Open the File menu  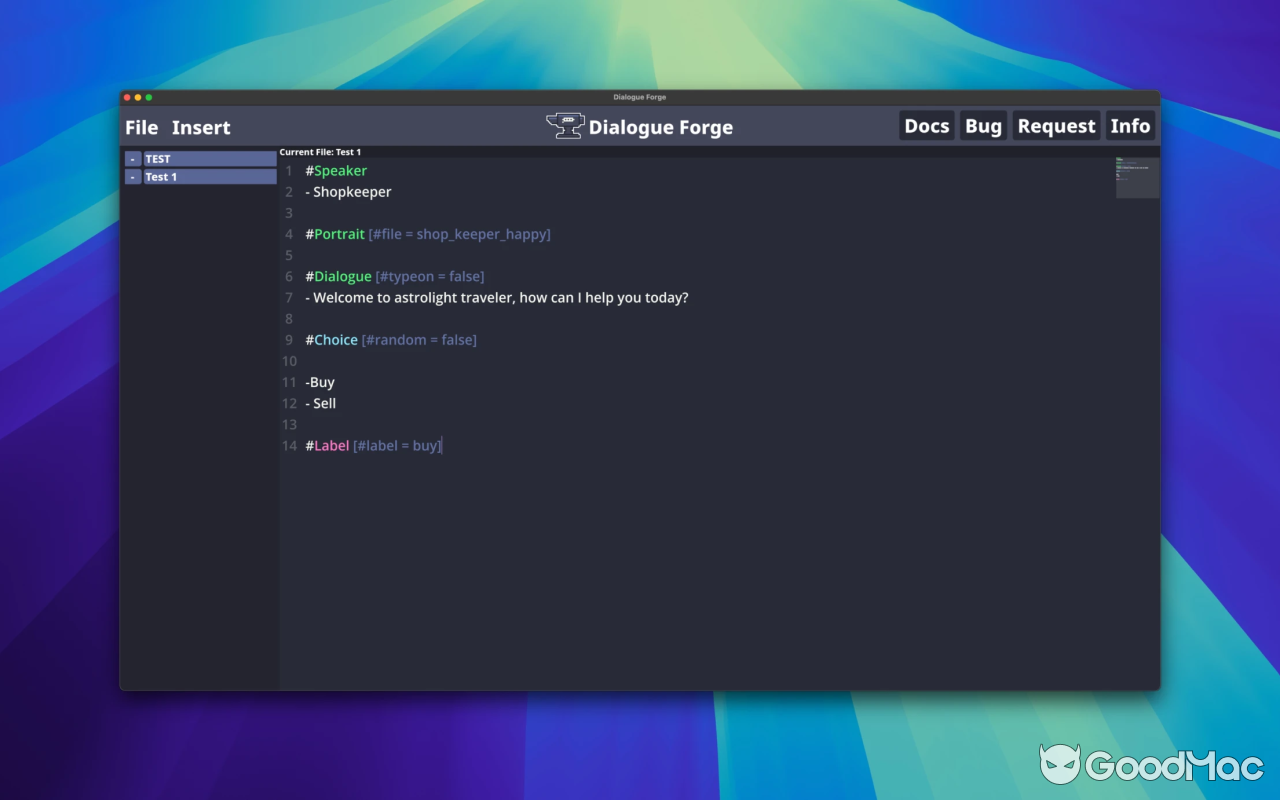(x=141, y=127)
